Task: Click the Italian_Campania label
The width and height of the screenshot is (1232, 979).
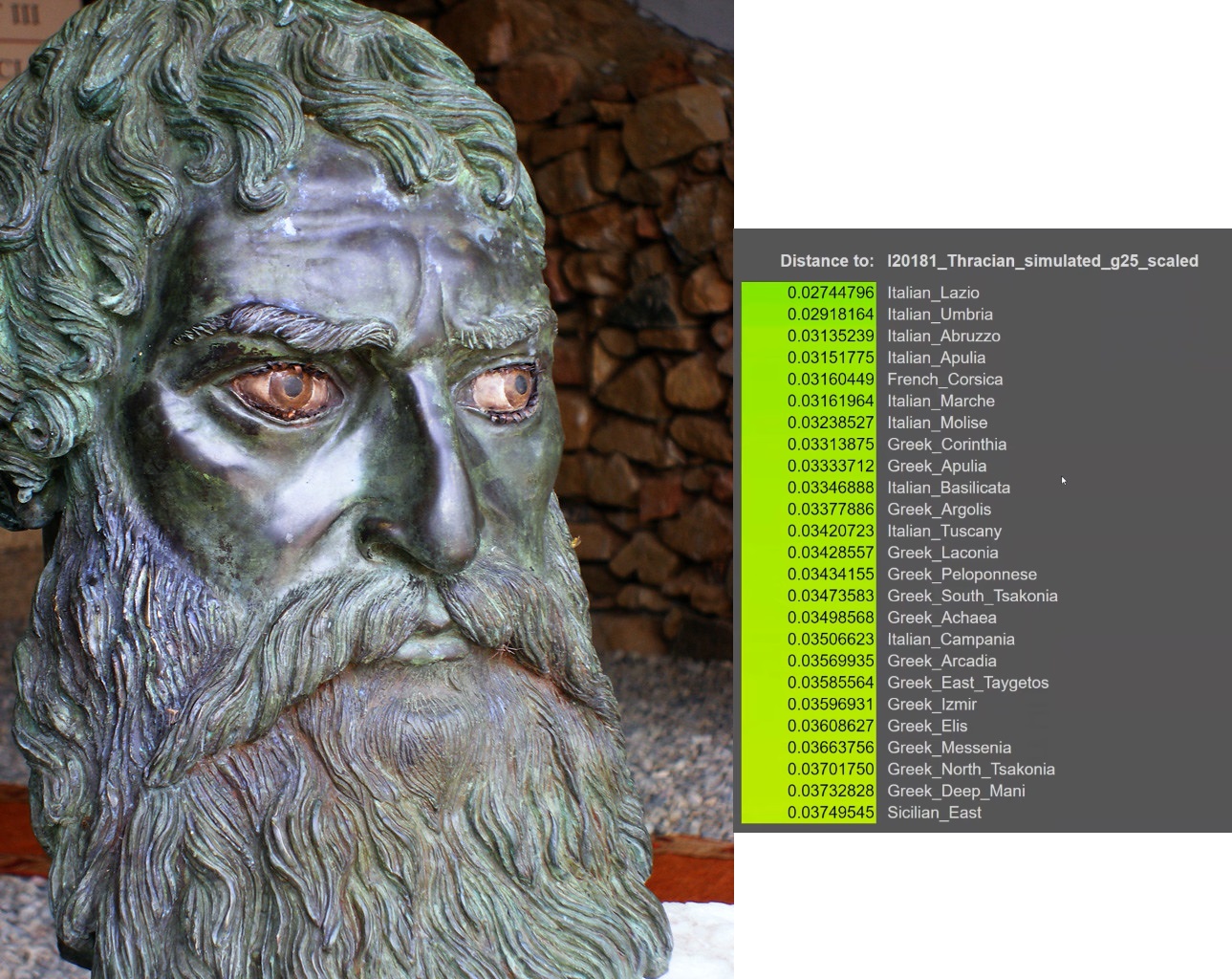Action: (951, 640)
